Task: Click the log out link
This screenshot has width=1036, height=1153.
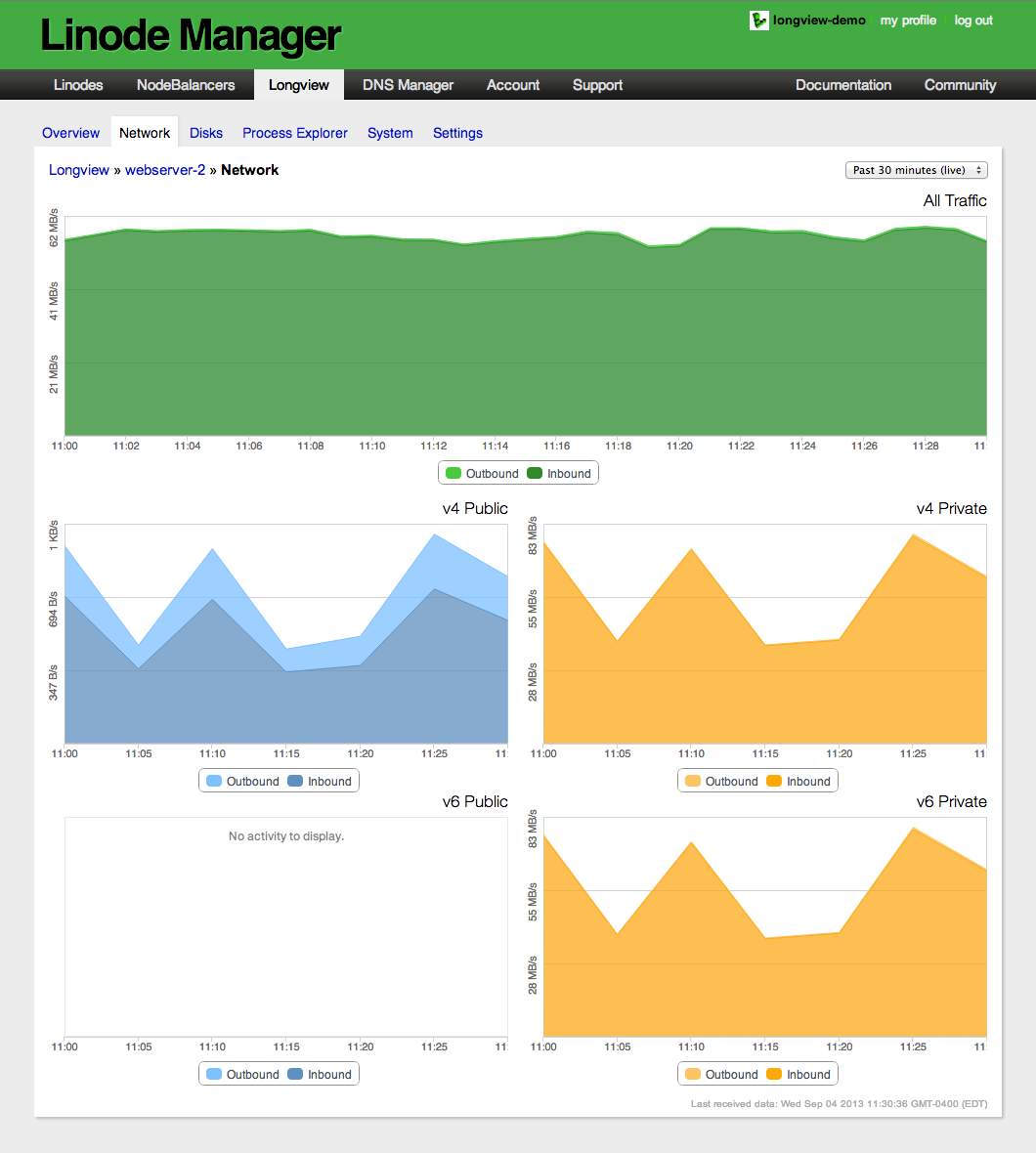Action: 973,21
